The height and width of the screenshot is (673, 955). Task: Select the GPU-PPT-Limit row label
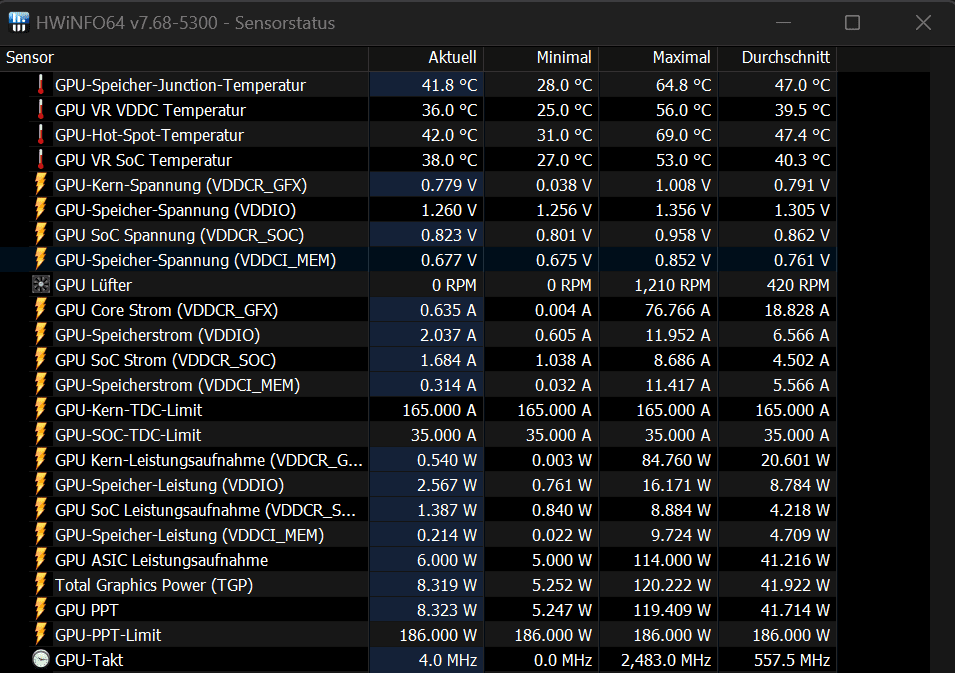108,635
